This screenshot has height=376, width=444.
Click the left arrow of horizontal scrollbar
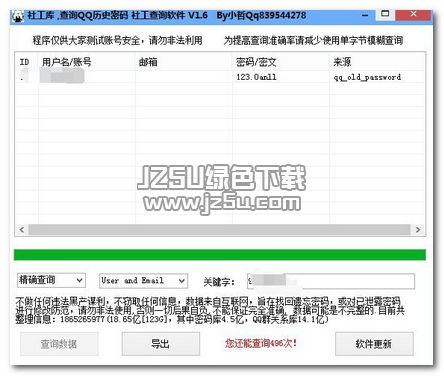pos(22,230)
